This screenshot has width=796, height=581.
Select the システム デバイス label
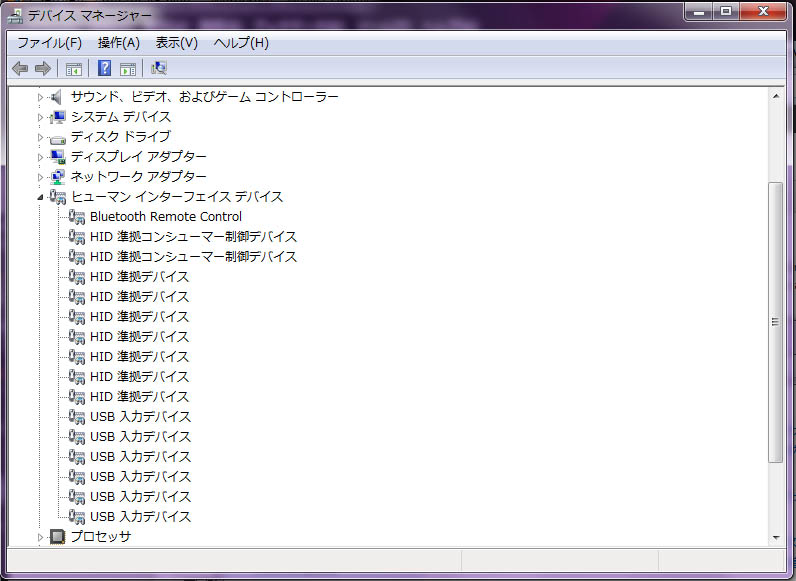121,117
